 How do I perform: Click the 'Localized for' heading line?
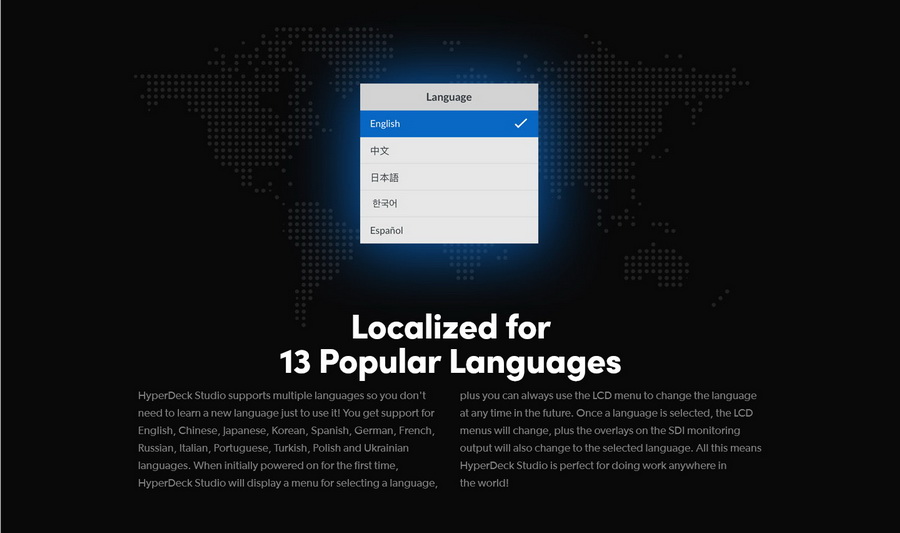(450, 327)
